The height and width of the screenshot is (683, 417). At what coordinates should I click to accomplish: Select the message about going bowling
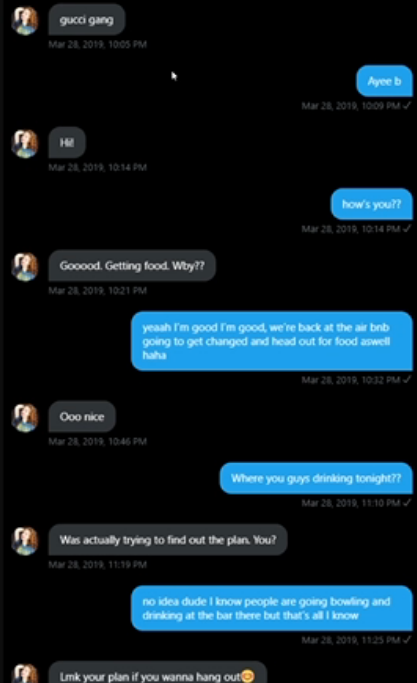pyautogui.click(x=272, y=608)
